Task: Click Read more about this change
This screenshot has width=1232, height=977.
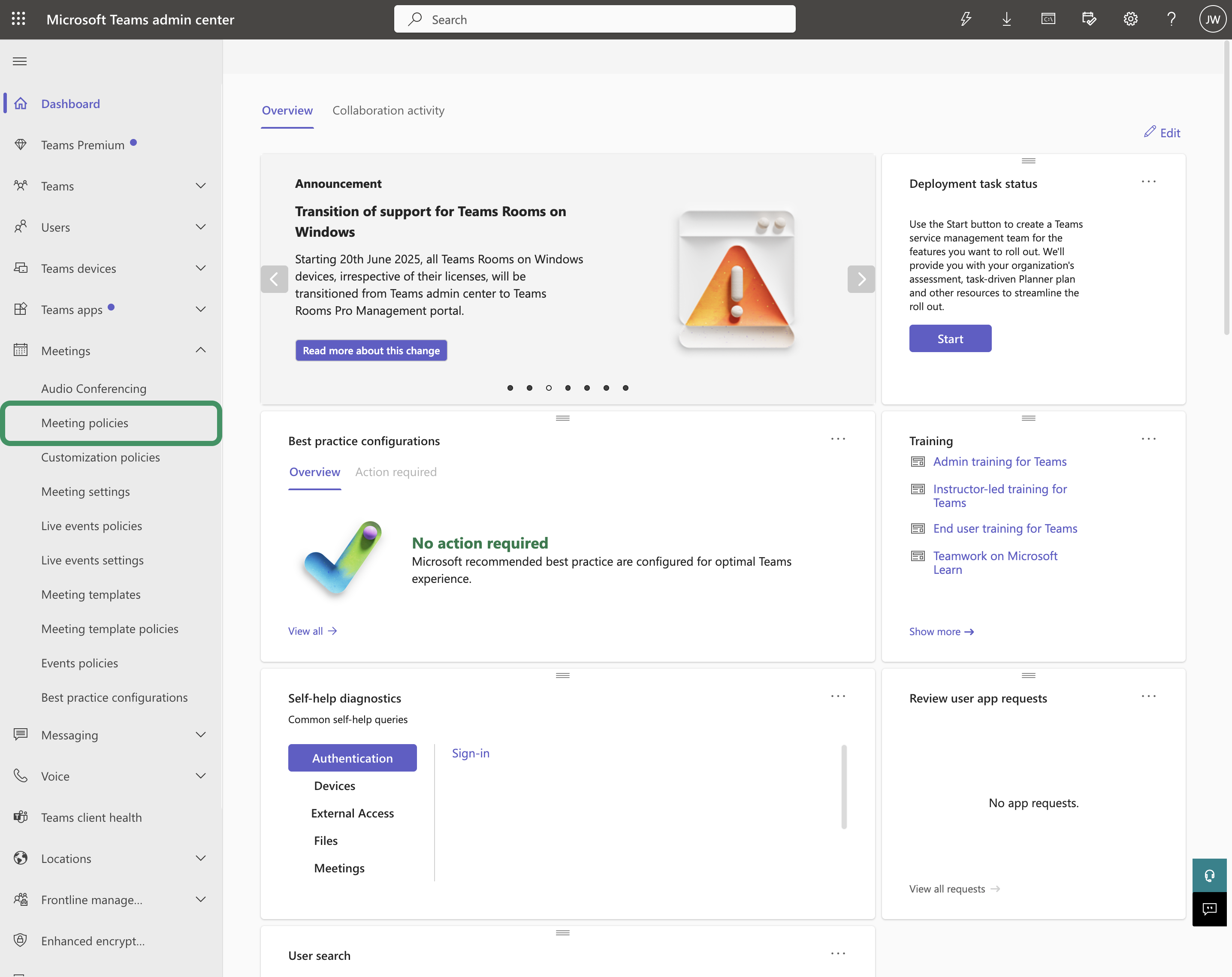Action: [371, 350]
